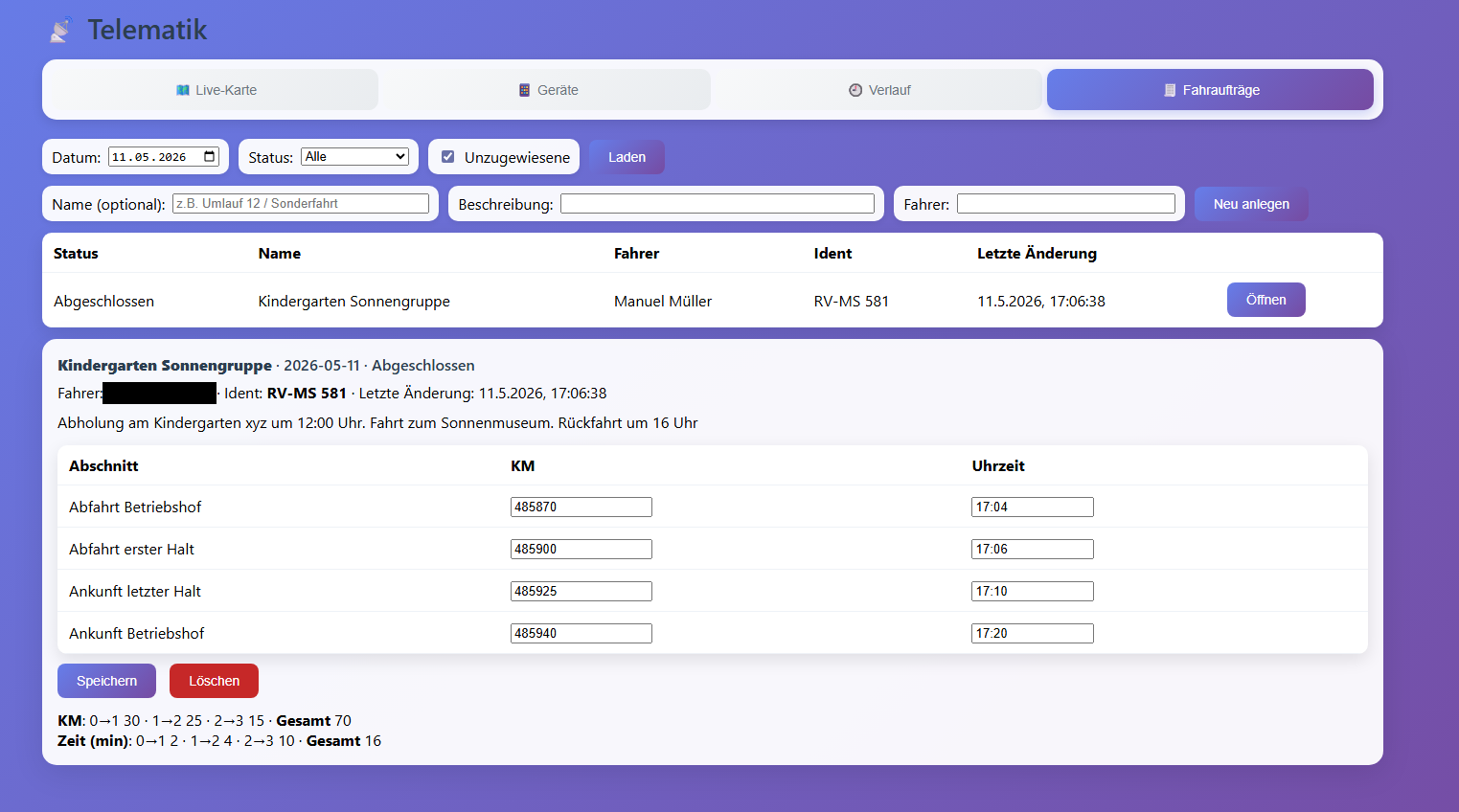Click the Telematik satellite logo icon
This screenshot has width=1459, height=812.
(x=60, y=31)
